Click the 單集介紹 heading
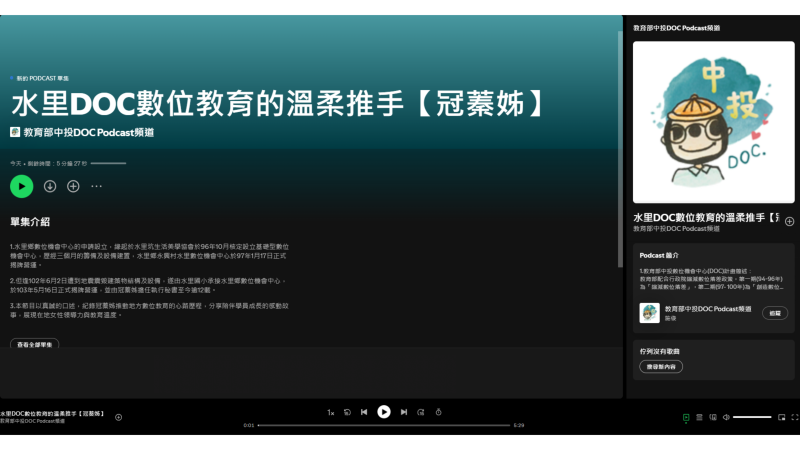The image size is (800, 450). coord(30,222)
